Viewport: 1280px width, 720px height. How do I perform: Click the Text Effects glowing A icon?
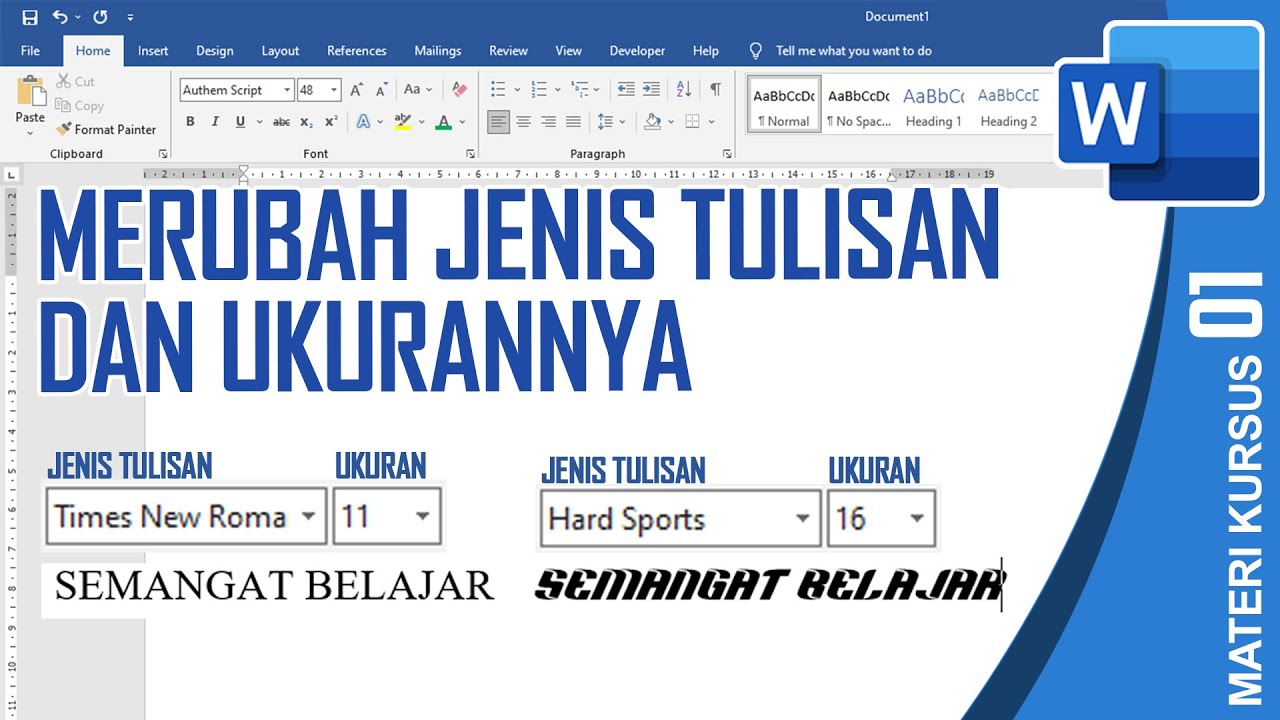(x=363, y=122)
